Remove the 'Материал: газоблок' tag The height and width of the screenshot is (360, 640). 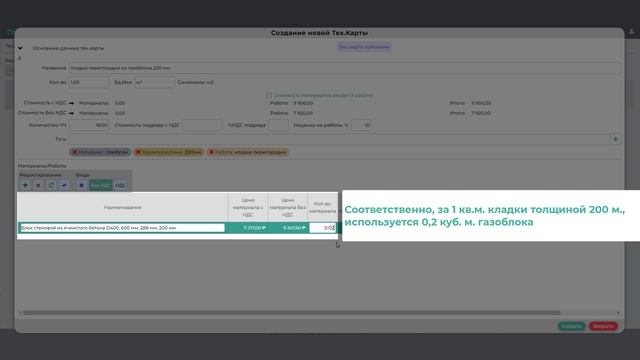click(75, 152)
